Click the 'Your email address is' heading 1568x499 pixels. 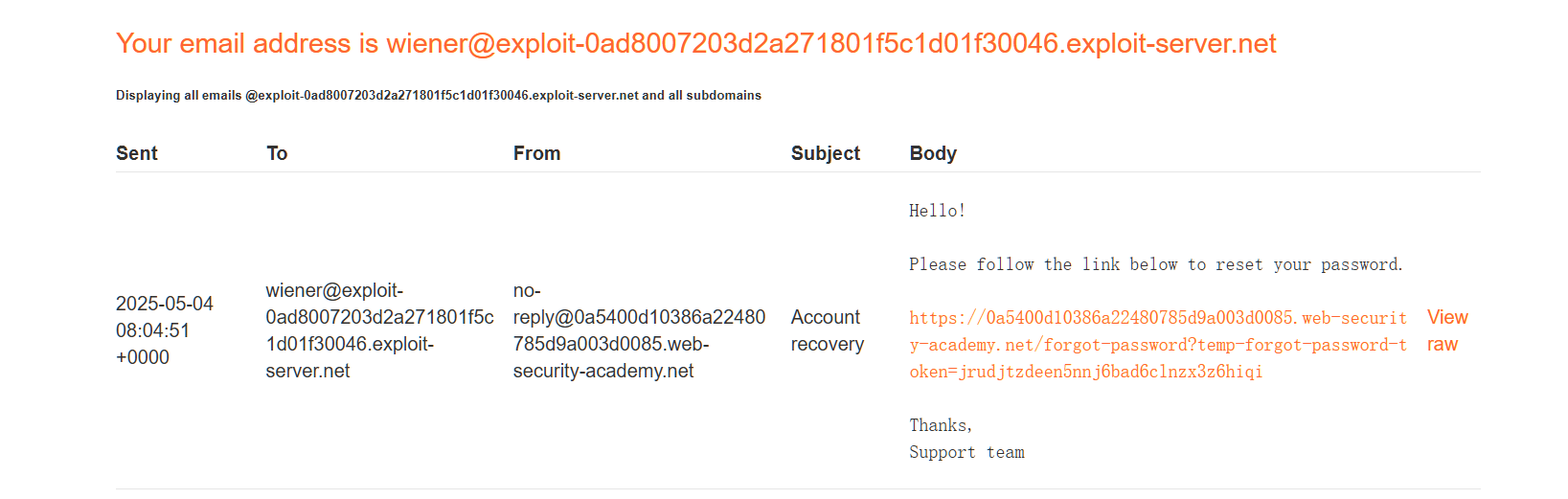pos(695,44)
